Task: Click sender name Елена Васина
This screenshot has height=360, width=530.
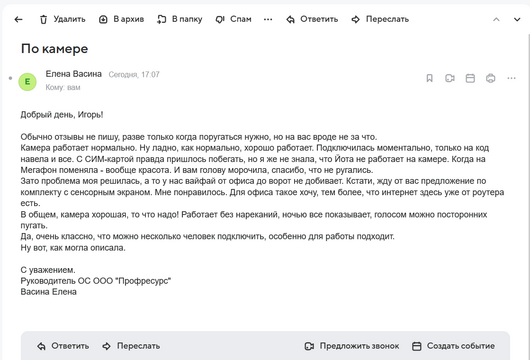Action: click(x=74, y=74)
